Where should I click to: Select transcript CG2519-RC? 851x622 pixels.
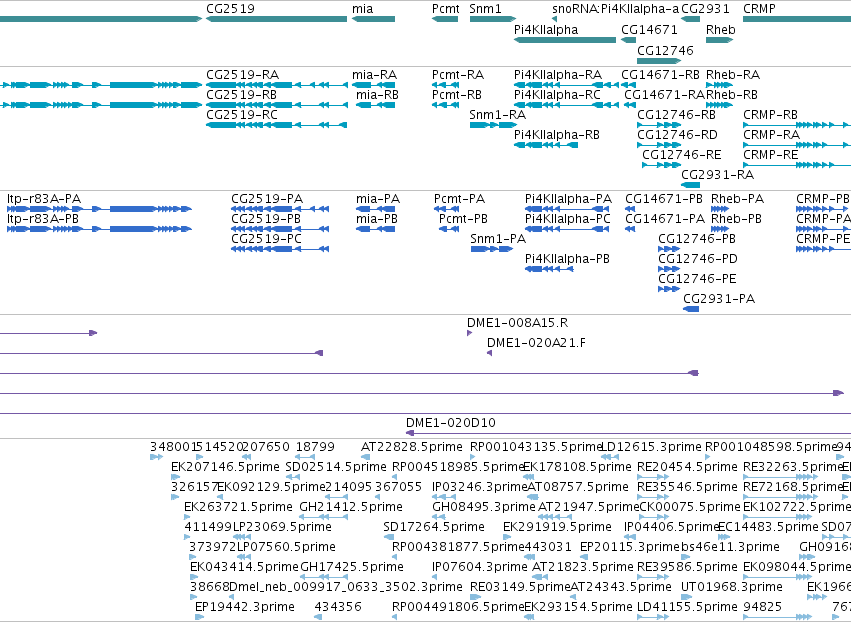276,125
